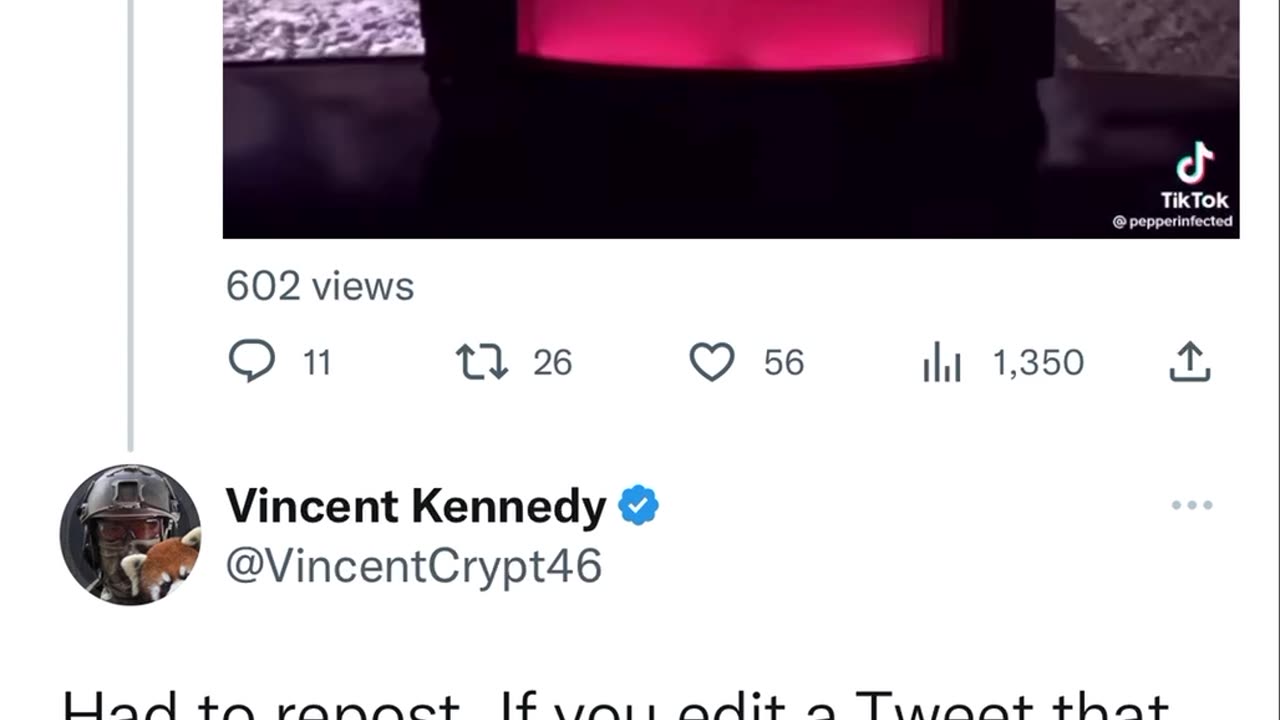The width and height of the screenshot is (1280, 720).
Task: Tap the 11 replies count
Action: [x=317, y=363]
